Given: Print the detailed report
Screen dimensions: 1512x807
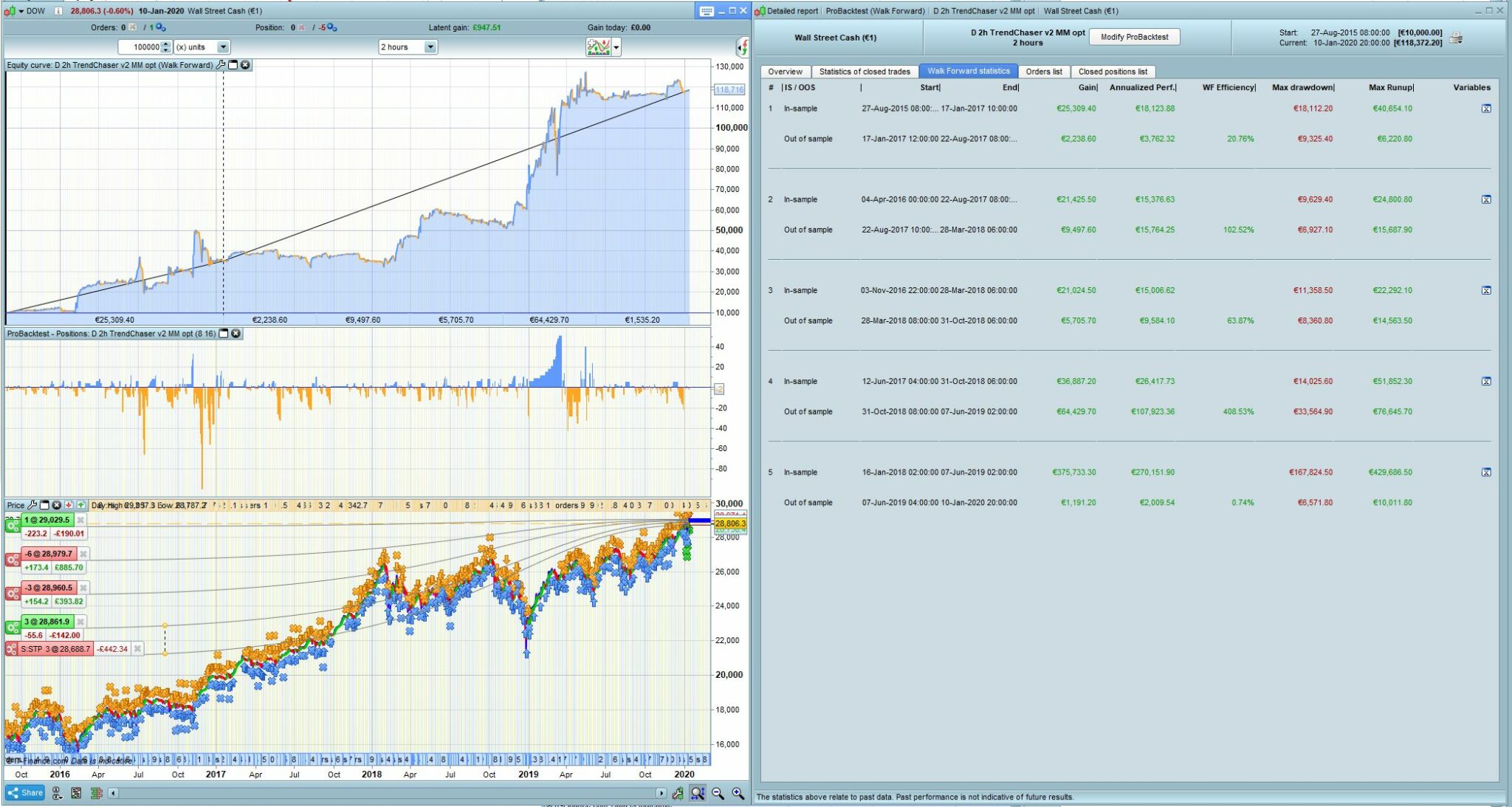Looking at the screenshot, I should tap(1455, 38).
